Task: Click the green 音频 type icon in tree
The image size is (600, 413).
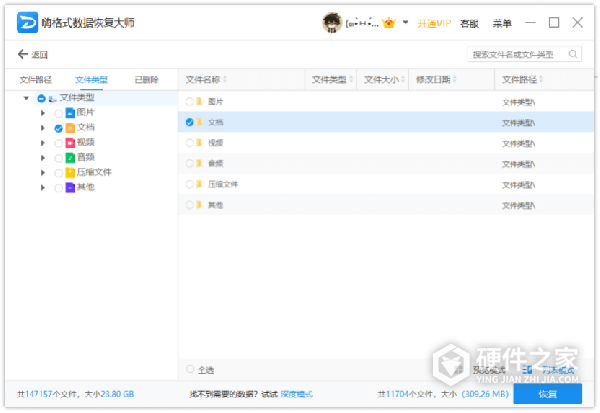Action: click(x=70, y=158)
